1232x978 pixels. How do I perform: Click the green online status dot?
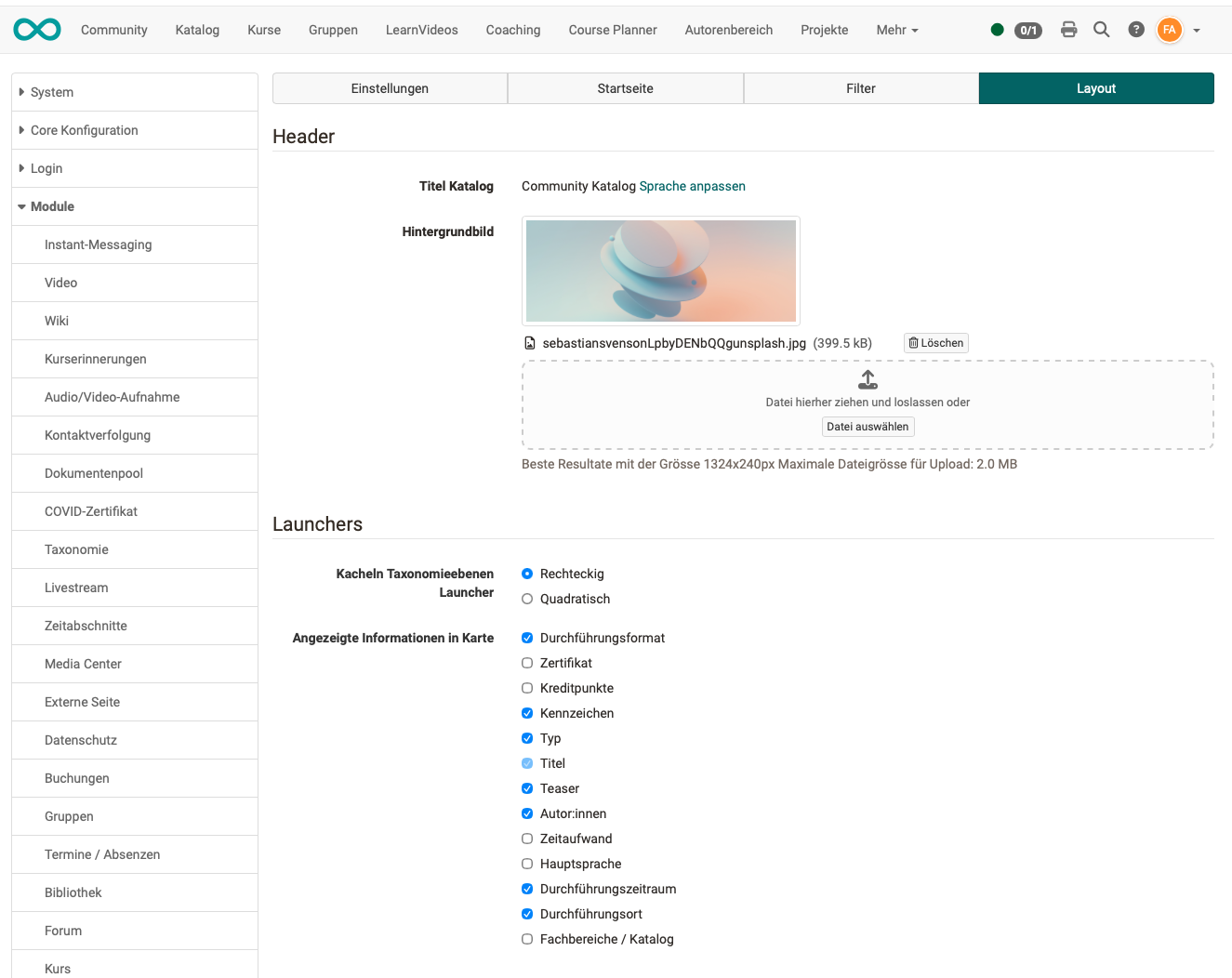(x=998, y=29)
